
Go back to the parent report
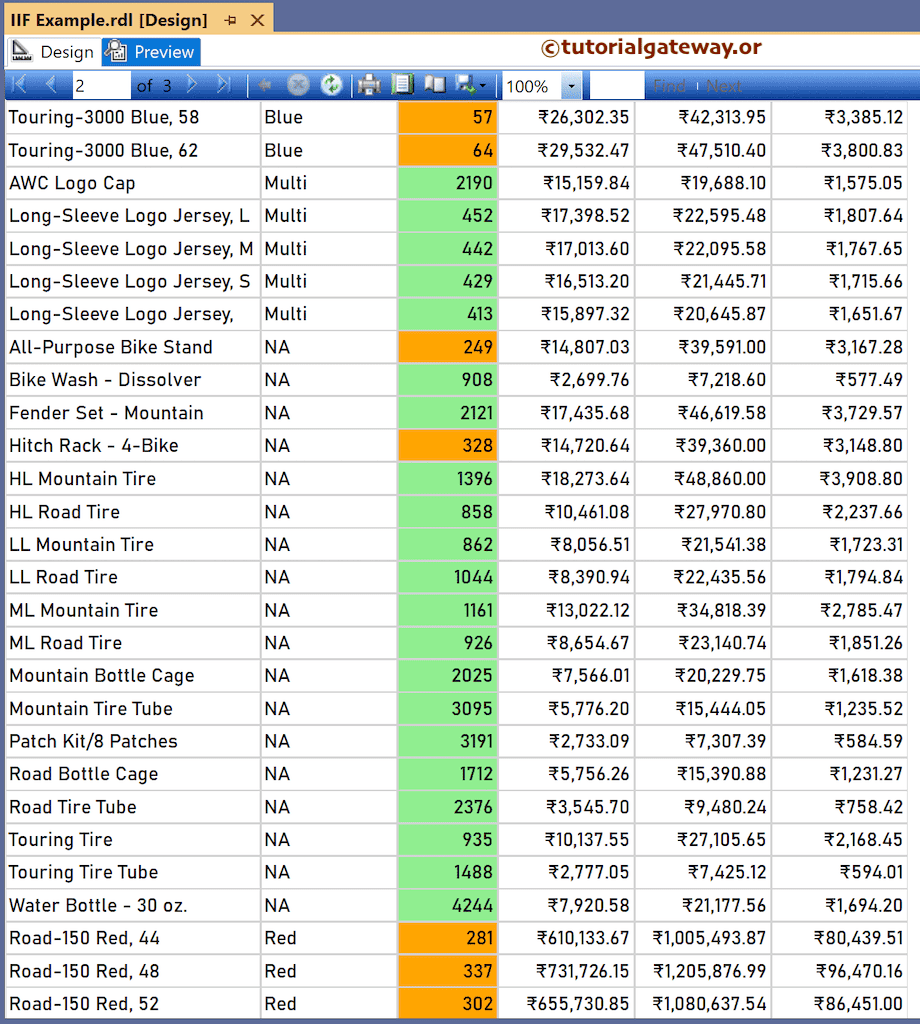pos(265,84)
